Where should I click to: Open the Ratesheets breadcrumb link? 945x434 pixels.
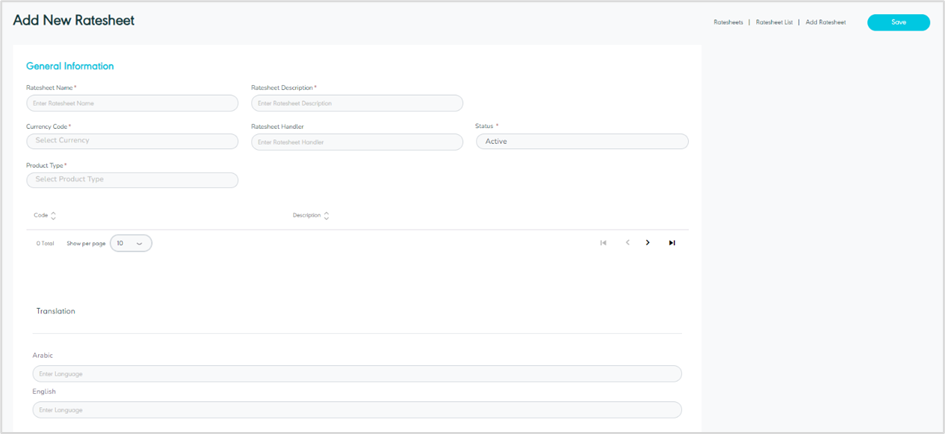point(728,22)
